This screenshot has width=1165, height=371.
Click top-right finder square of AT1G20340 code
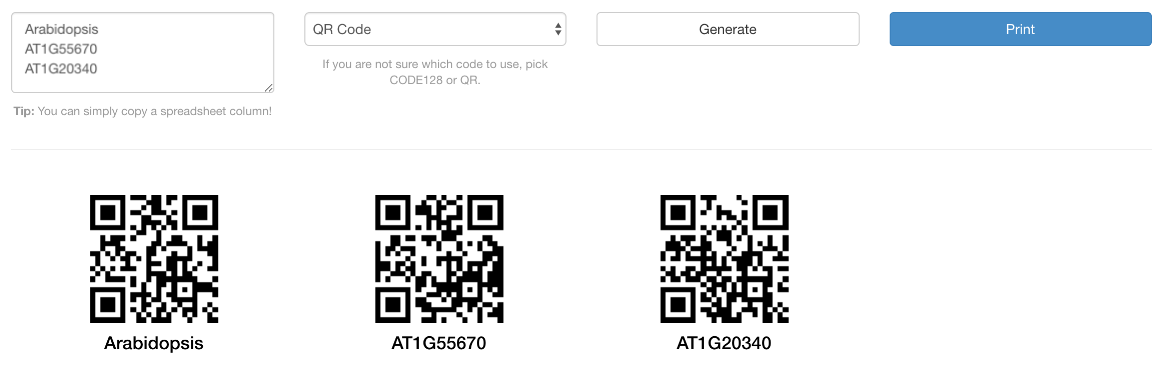771,213
